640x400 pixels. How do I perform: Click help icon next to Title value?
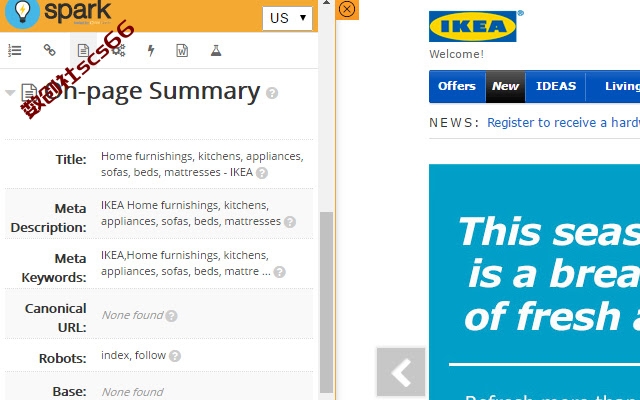click(x=262, y=173)
